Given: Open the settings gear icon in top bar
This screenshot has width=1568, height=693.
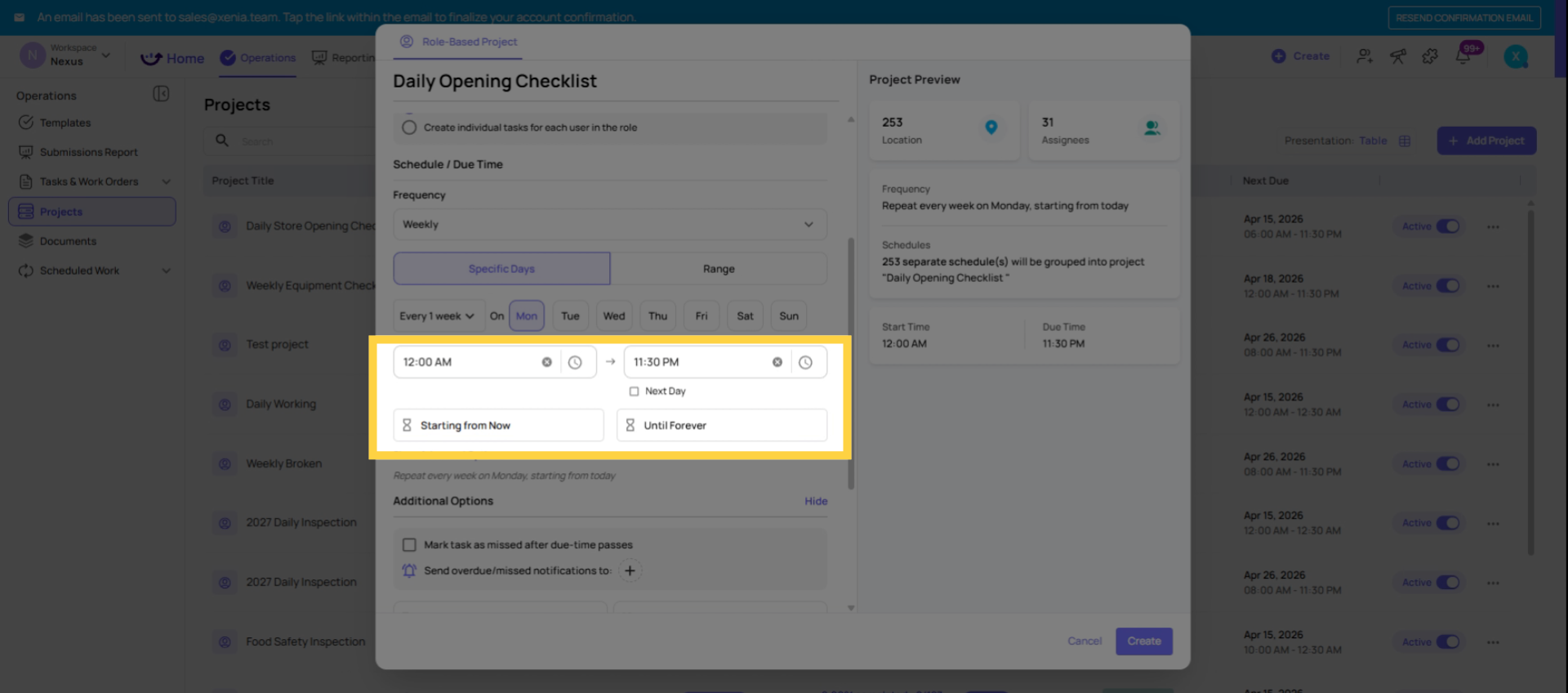Looking at the screenshot, I should coord(1430,56).
